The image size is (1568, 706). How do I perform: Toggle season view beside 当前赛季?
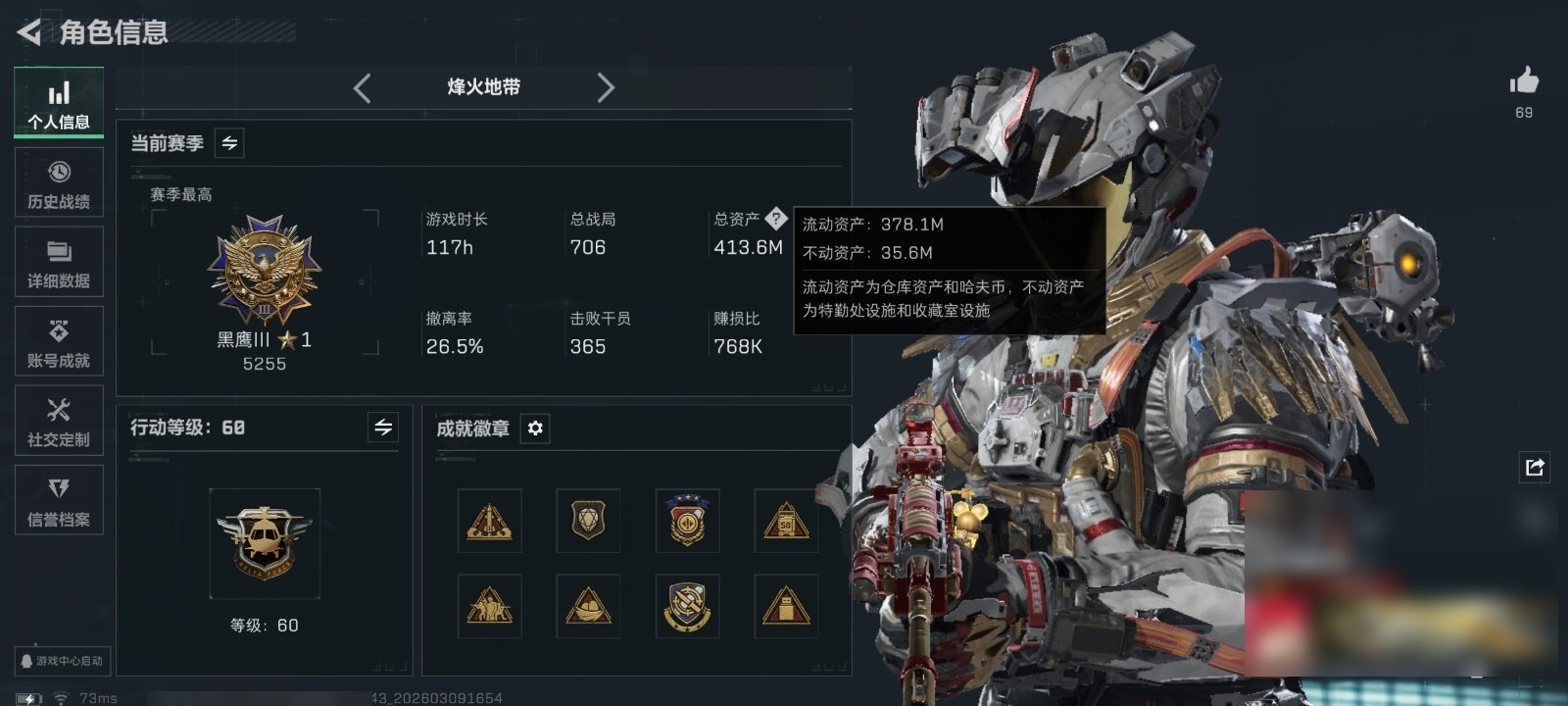point(229,143)
